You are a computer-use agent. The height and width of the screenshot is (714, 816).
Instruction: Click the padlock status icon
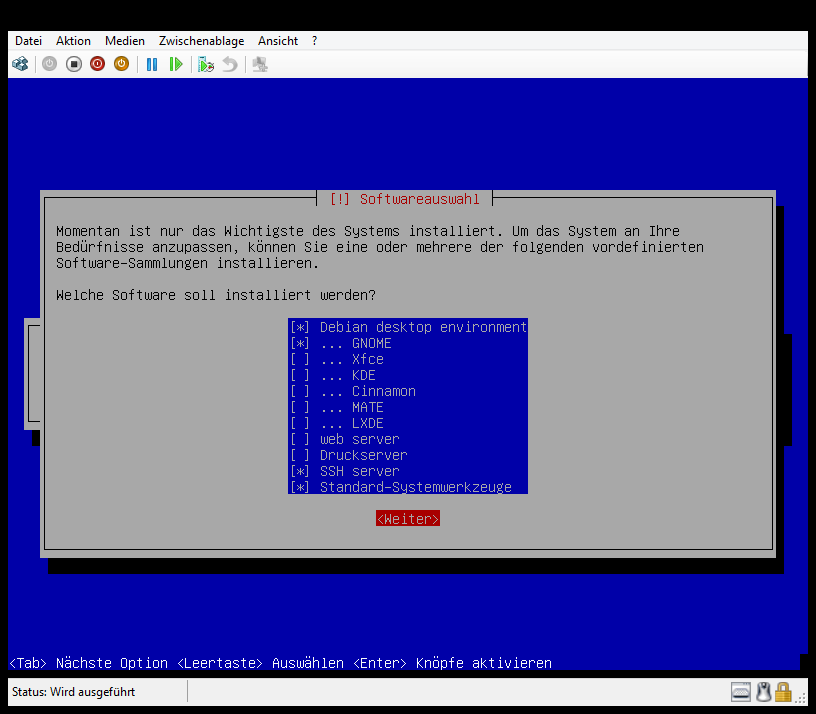point(783,692)
